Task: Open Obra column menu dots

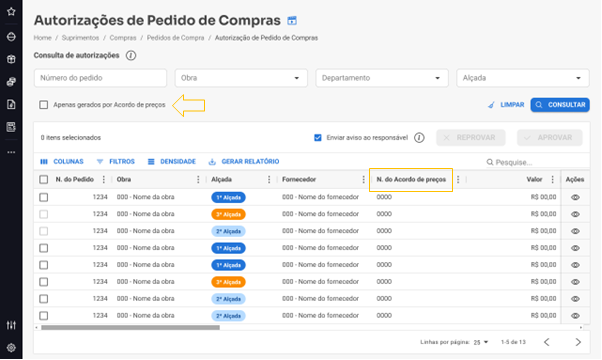Action: click(198, 179)
